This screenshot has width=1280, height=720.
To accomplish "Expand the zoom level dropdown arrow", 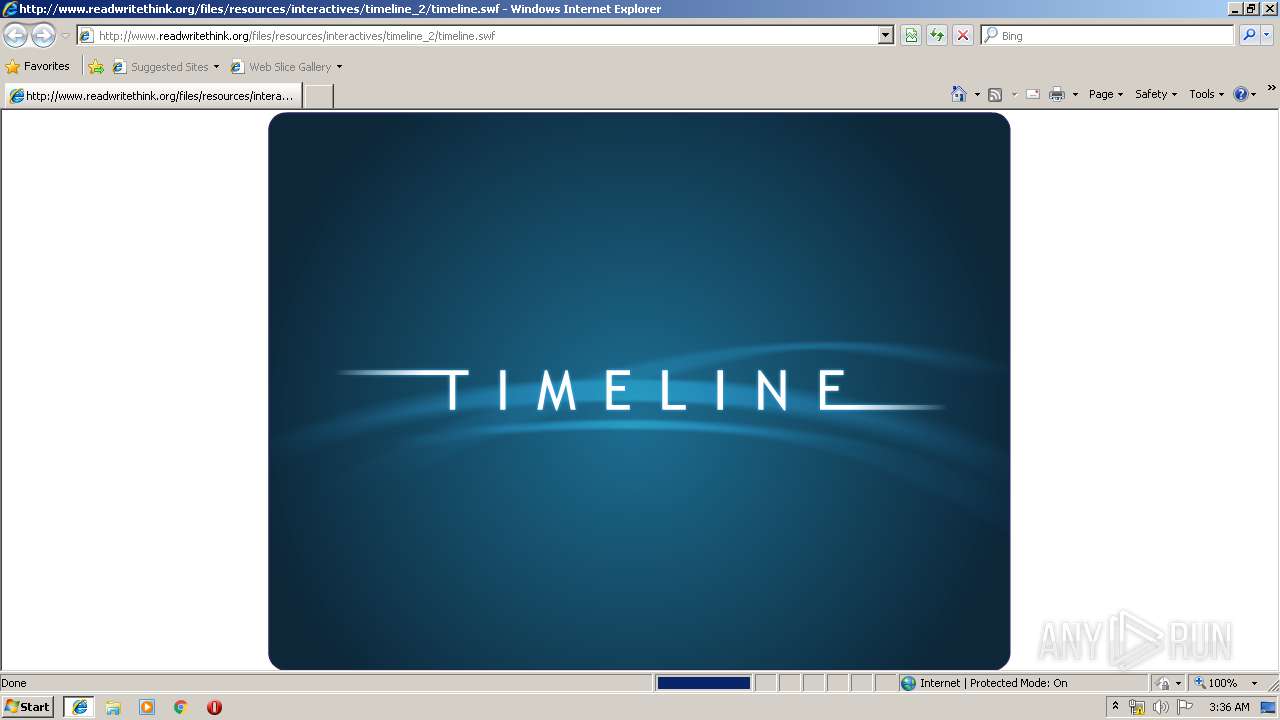I will pyautogui.click(x=1254, y=683).
